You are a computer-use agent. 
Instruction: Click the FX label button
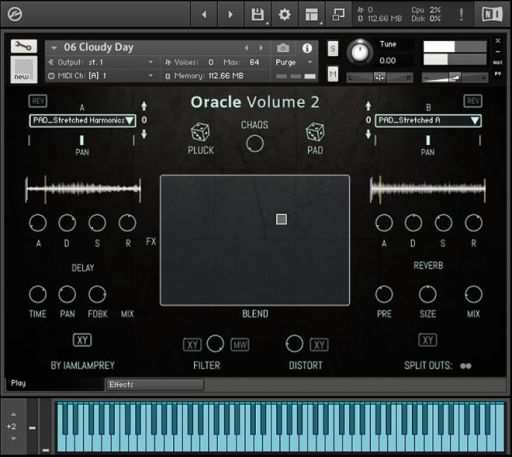click(x=151, y=242)
